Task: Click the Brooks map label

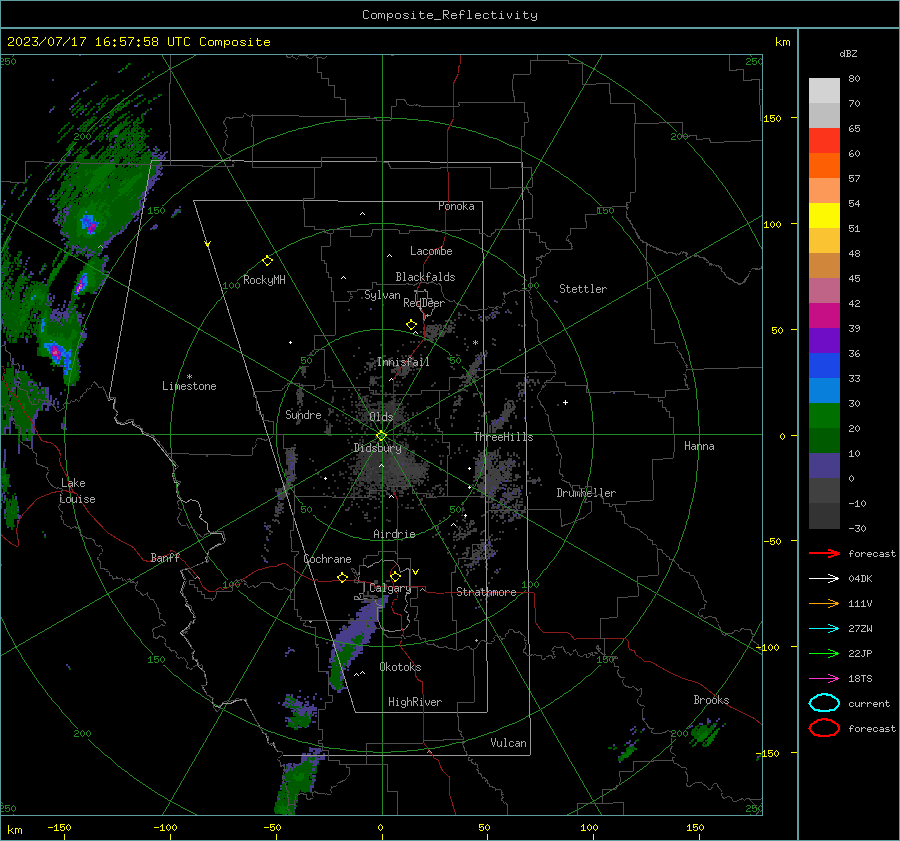Action: pos(711,700)
